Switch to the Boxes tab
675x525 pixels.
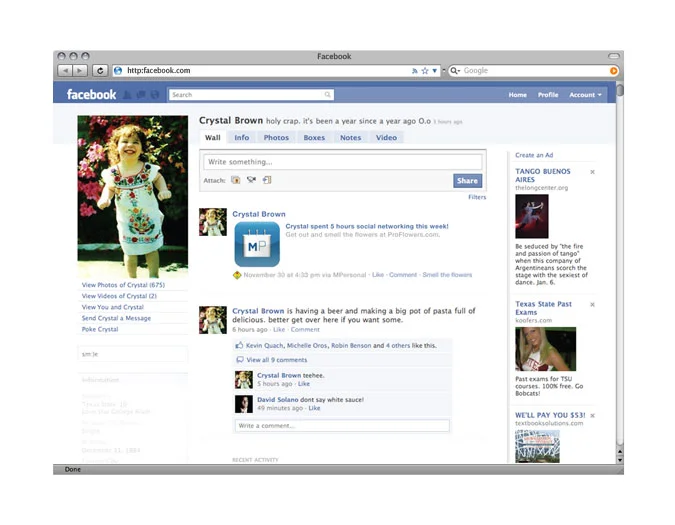[x=314, y=138]
